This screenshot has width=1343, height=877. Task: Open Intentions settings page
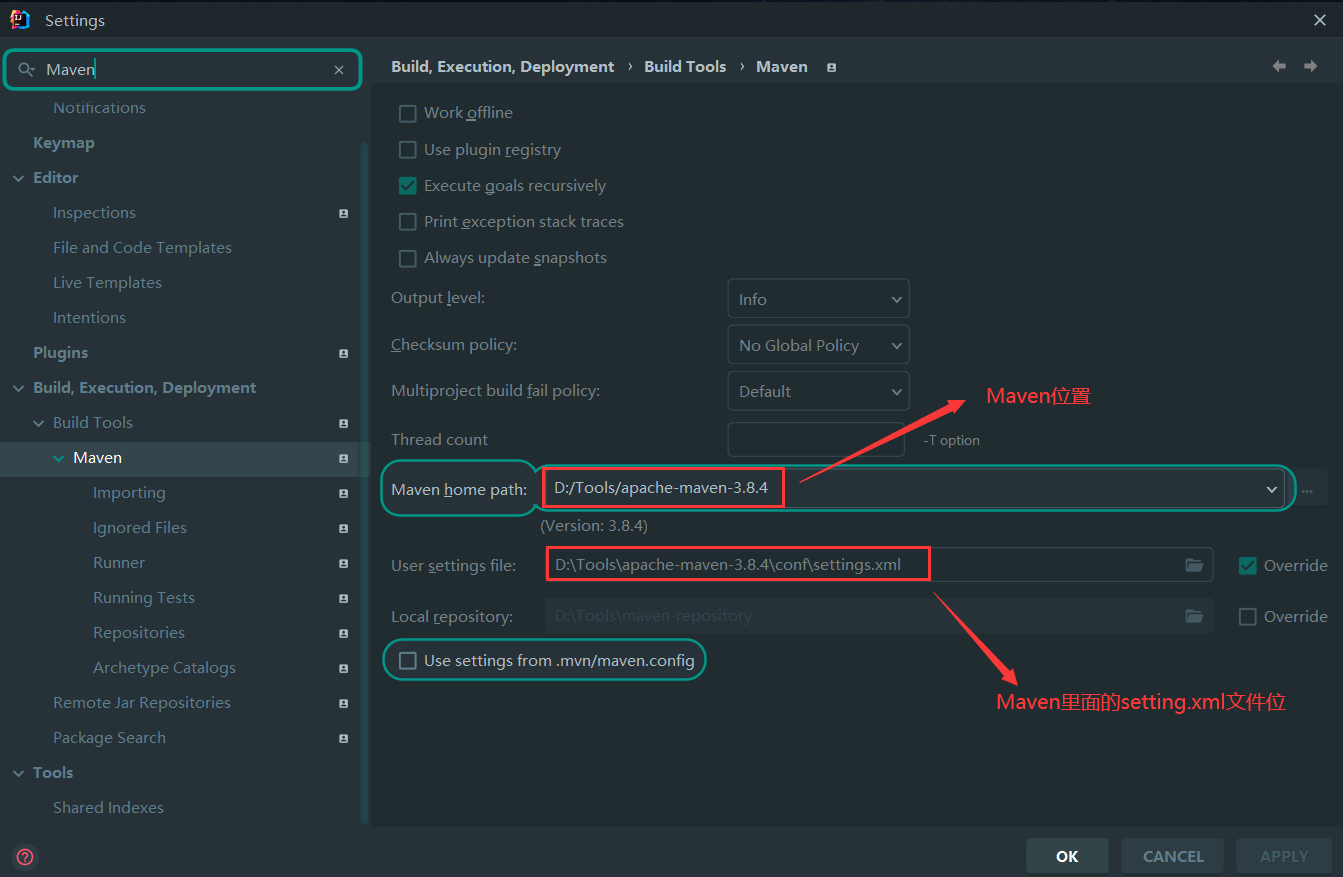point(89,318)
